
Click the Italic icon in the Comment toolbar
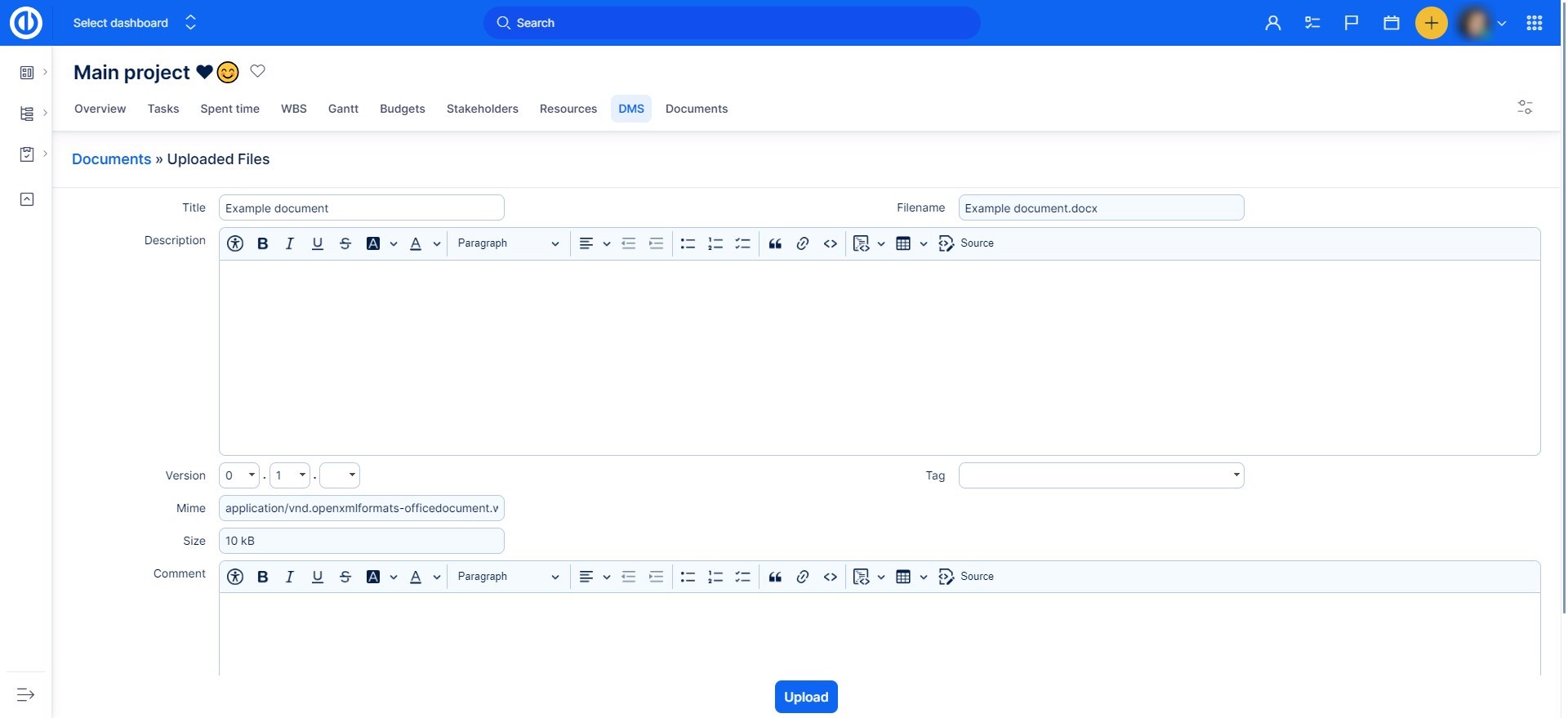pos(289,577)
